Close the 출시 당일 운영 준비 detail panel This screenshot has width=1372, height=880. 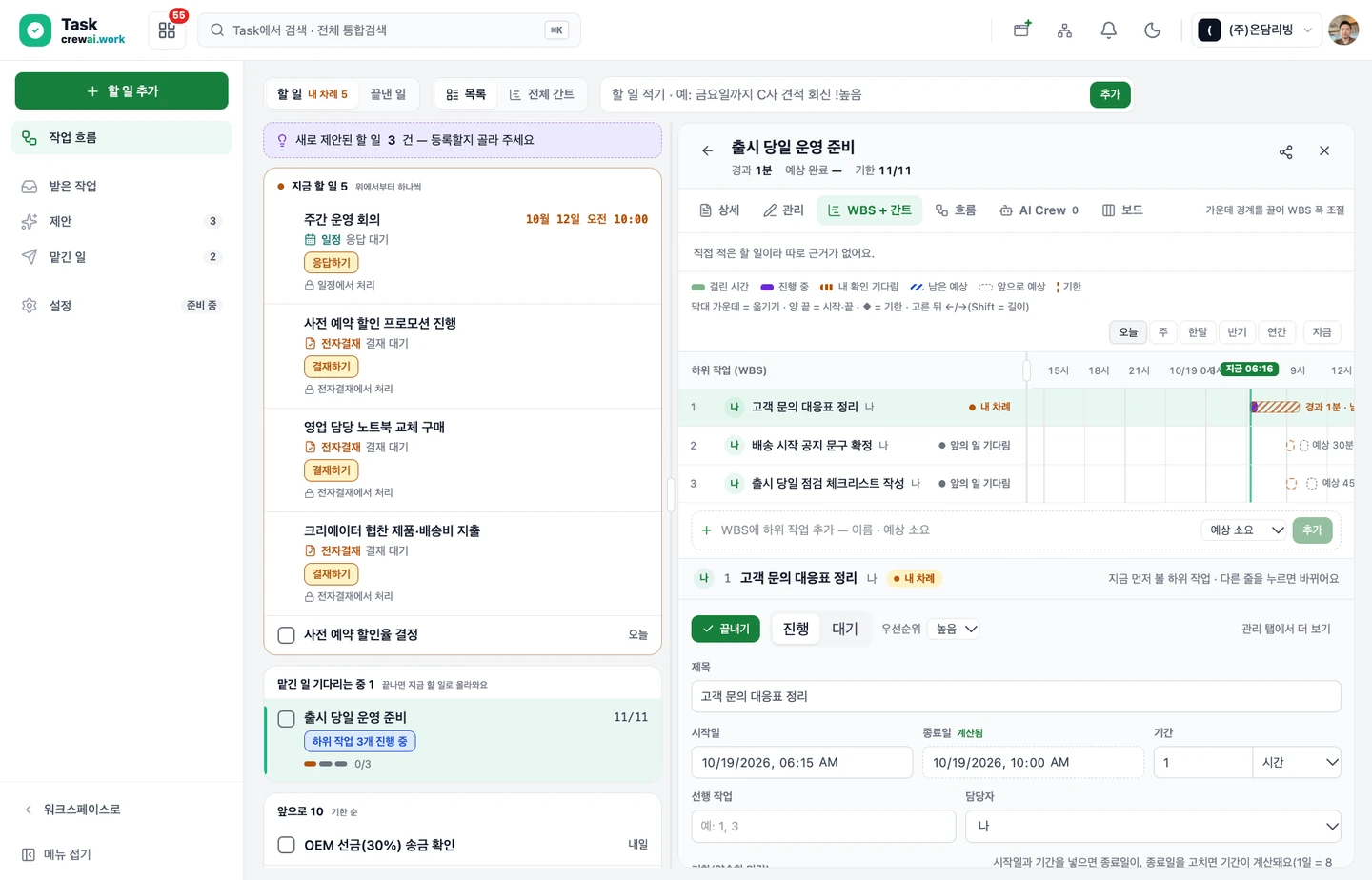[1324, 151]
